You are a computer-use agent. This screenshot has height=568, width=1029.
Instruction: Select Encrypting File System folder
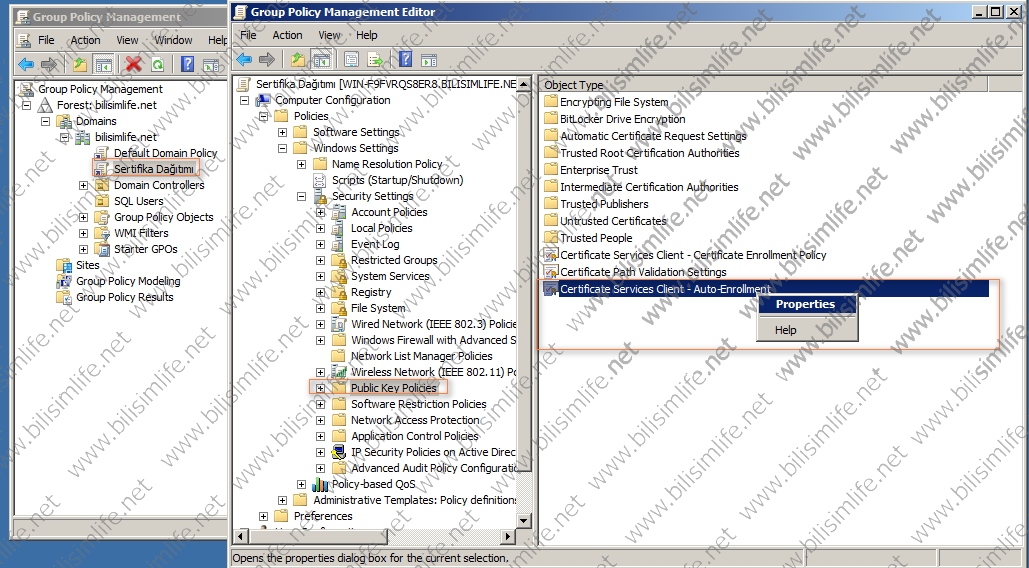tap(606, 102)
